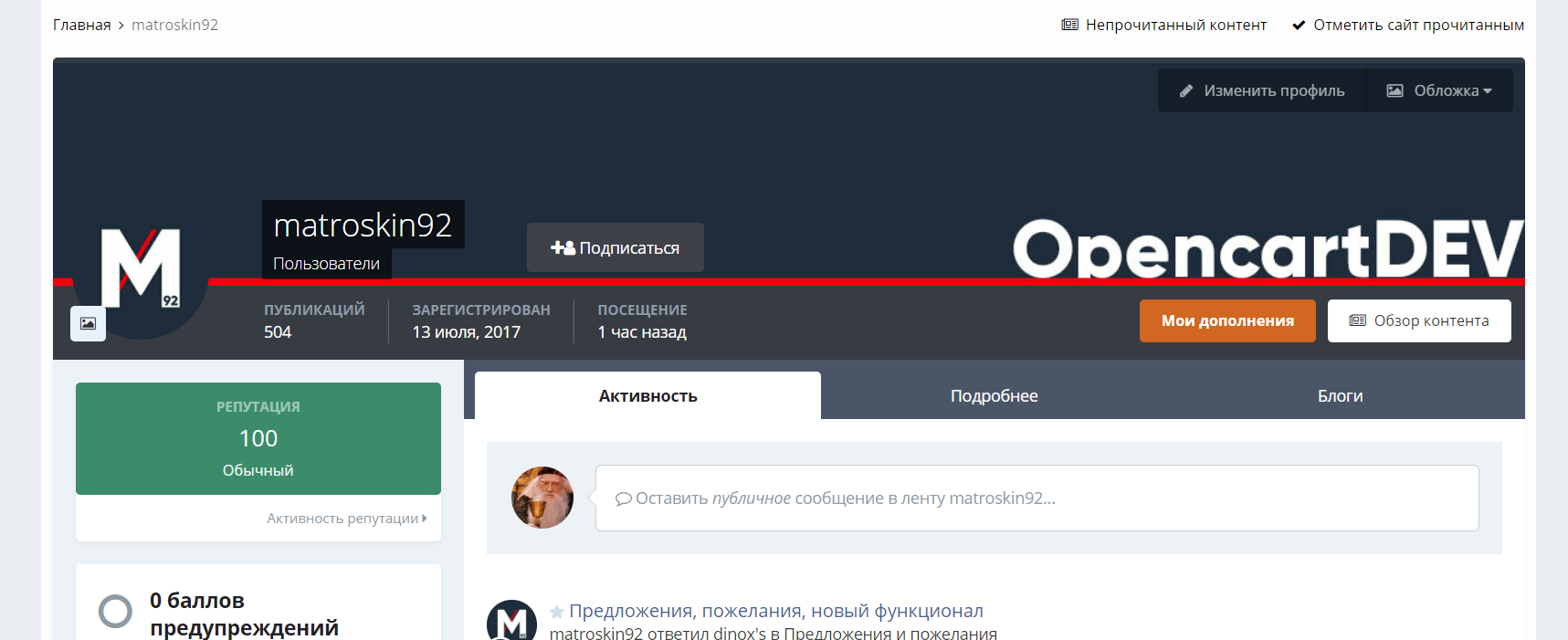Viewport: 1568px width, 640px height.
Task: Click the matroskin92 M92 profile avatar
Action: point(140,271)
